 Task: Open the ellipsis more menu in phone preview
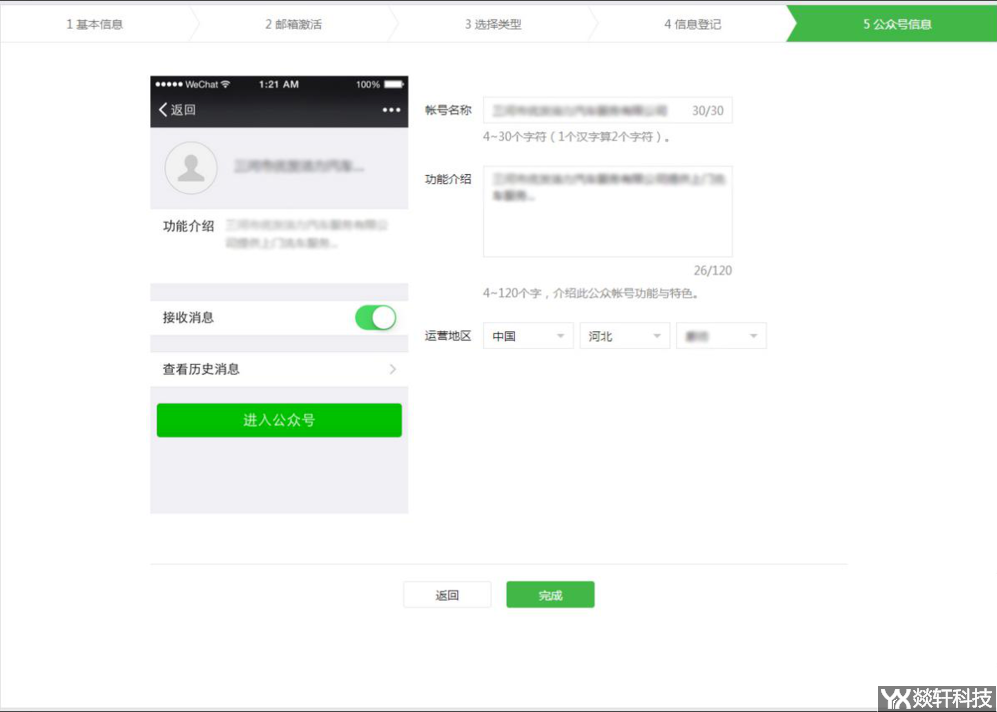(x=394, y=110)
